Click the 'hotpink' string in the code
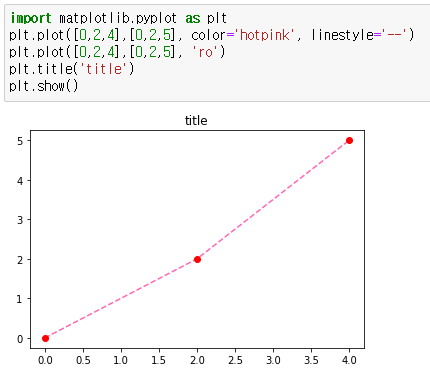 coord(265,35)
